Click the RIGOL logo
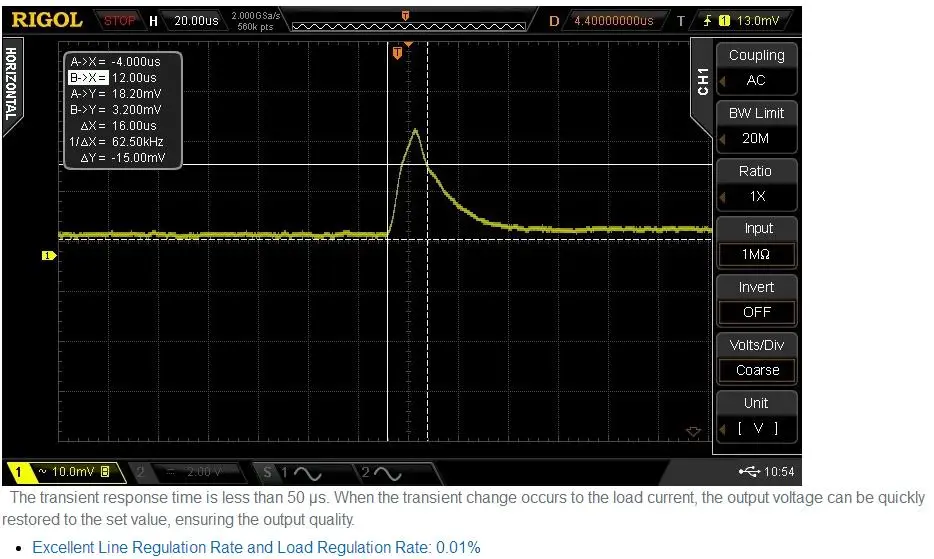The image size is (934, 559). coord(46,20)
